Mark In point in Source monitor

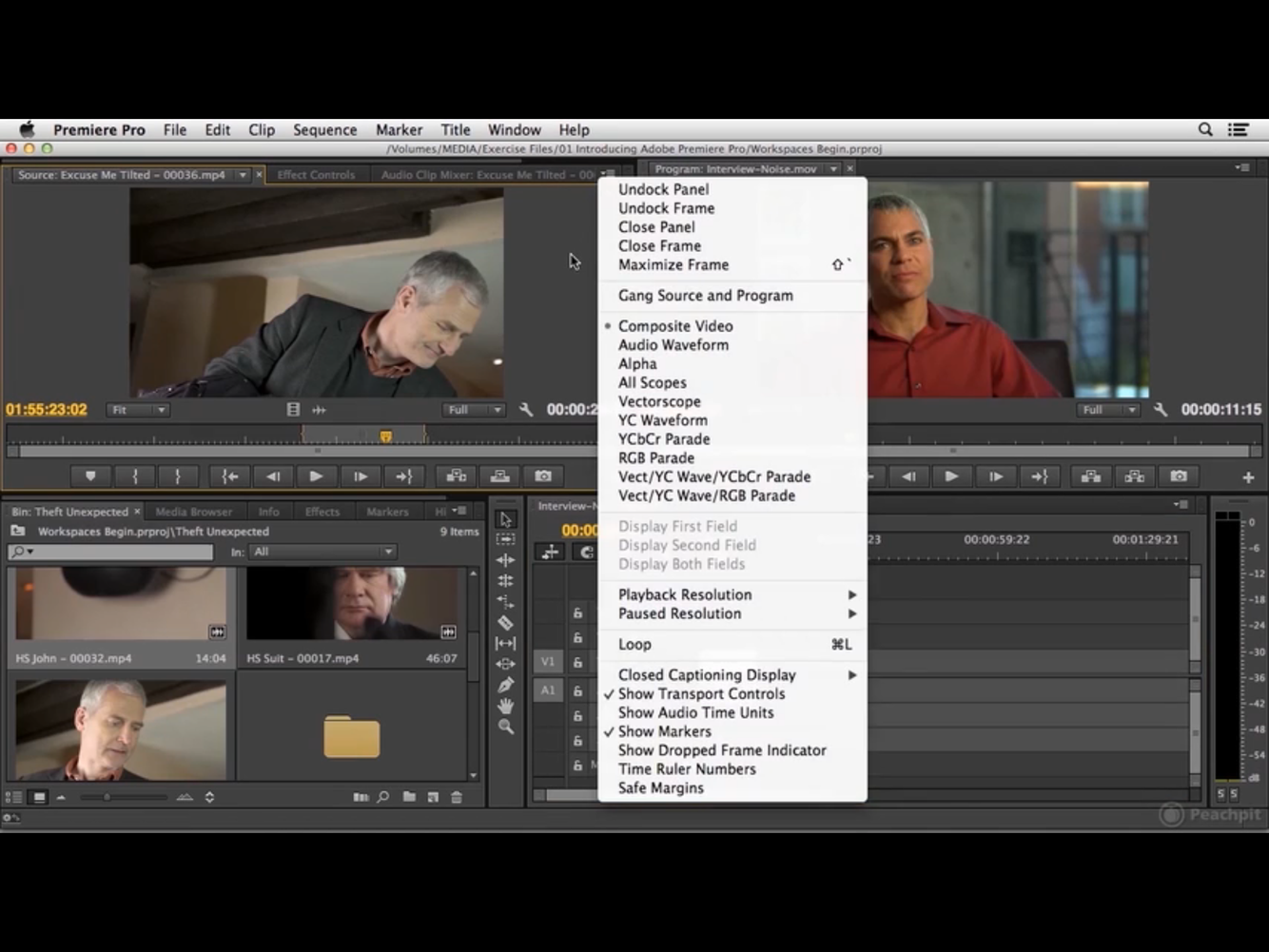coord(135,476)
